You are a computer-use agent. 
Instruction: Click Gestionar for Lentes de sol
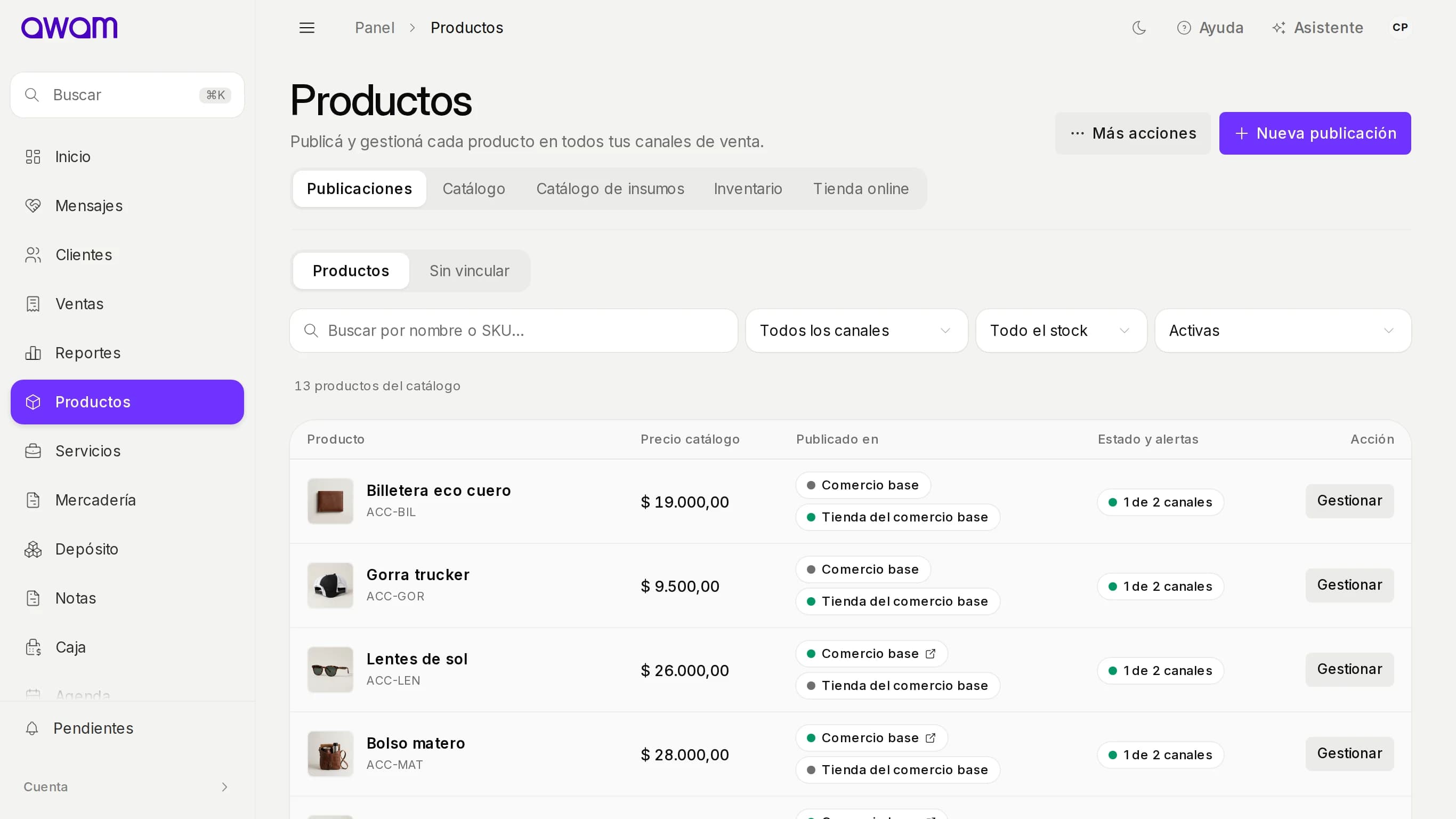coord(1350,670)
